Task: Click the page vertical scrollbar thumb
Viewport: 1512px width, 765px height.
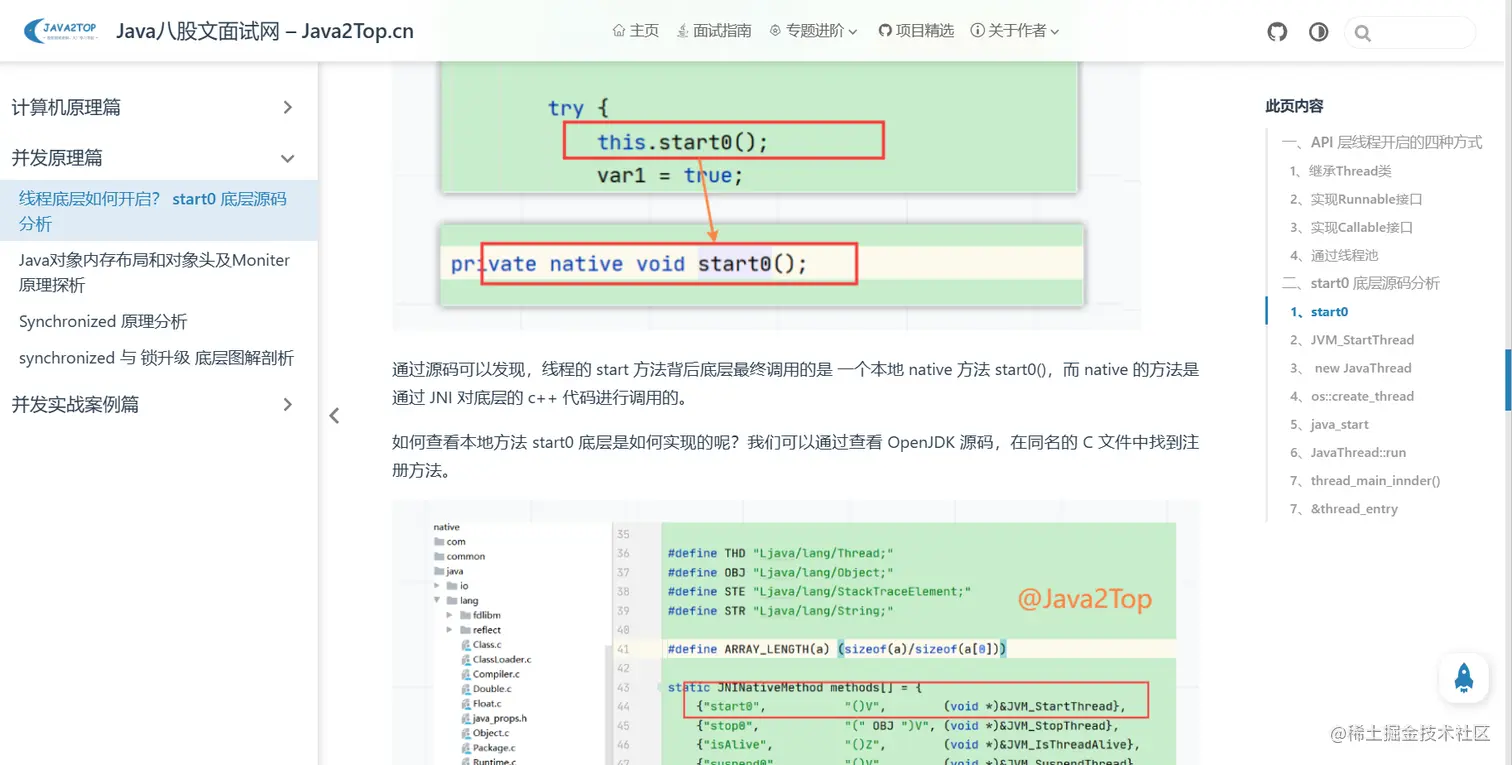Action: (x=1508, y=381)
